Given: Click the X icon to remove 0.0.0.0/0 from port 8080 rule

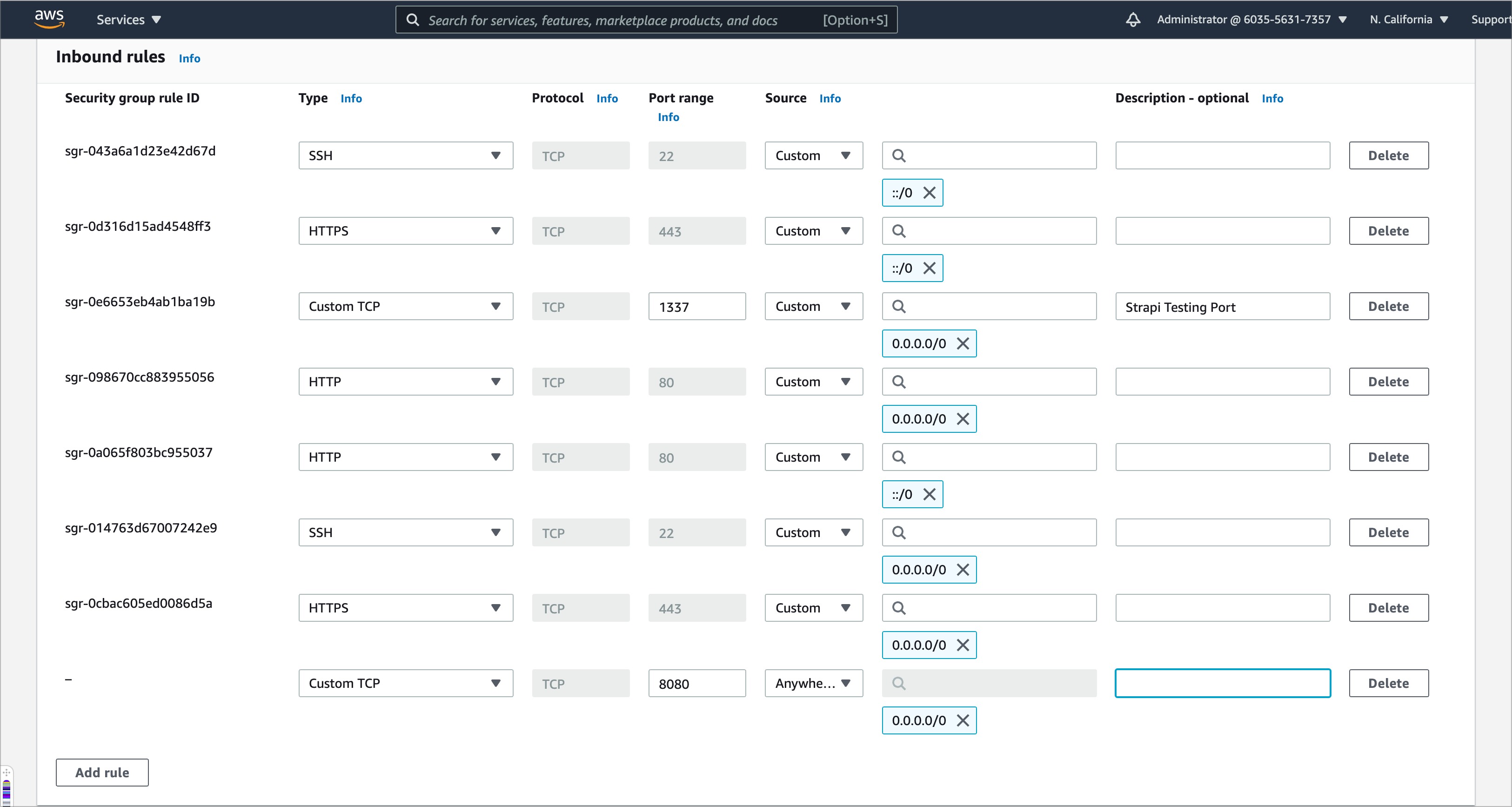Looking at the screenshot, I should pos(962,720).
